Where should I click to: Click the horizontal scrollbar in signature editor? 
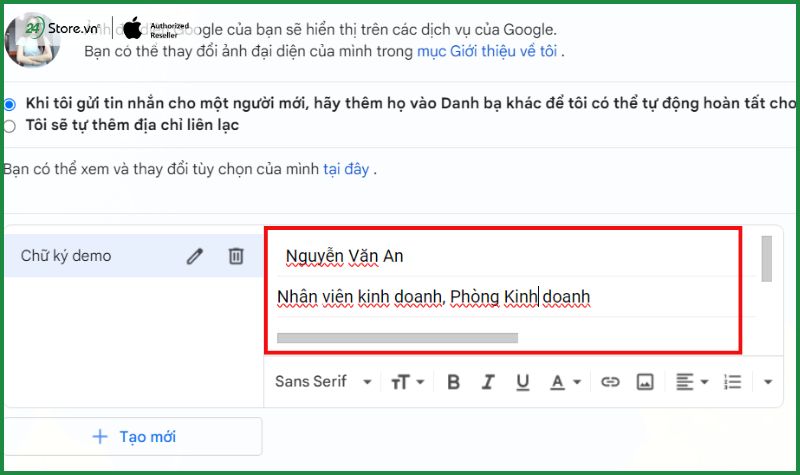click(397, 338)
